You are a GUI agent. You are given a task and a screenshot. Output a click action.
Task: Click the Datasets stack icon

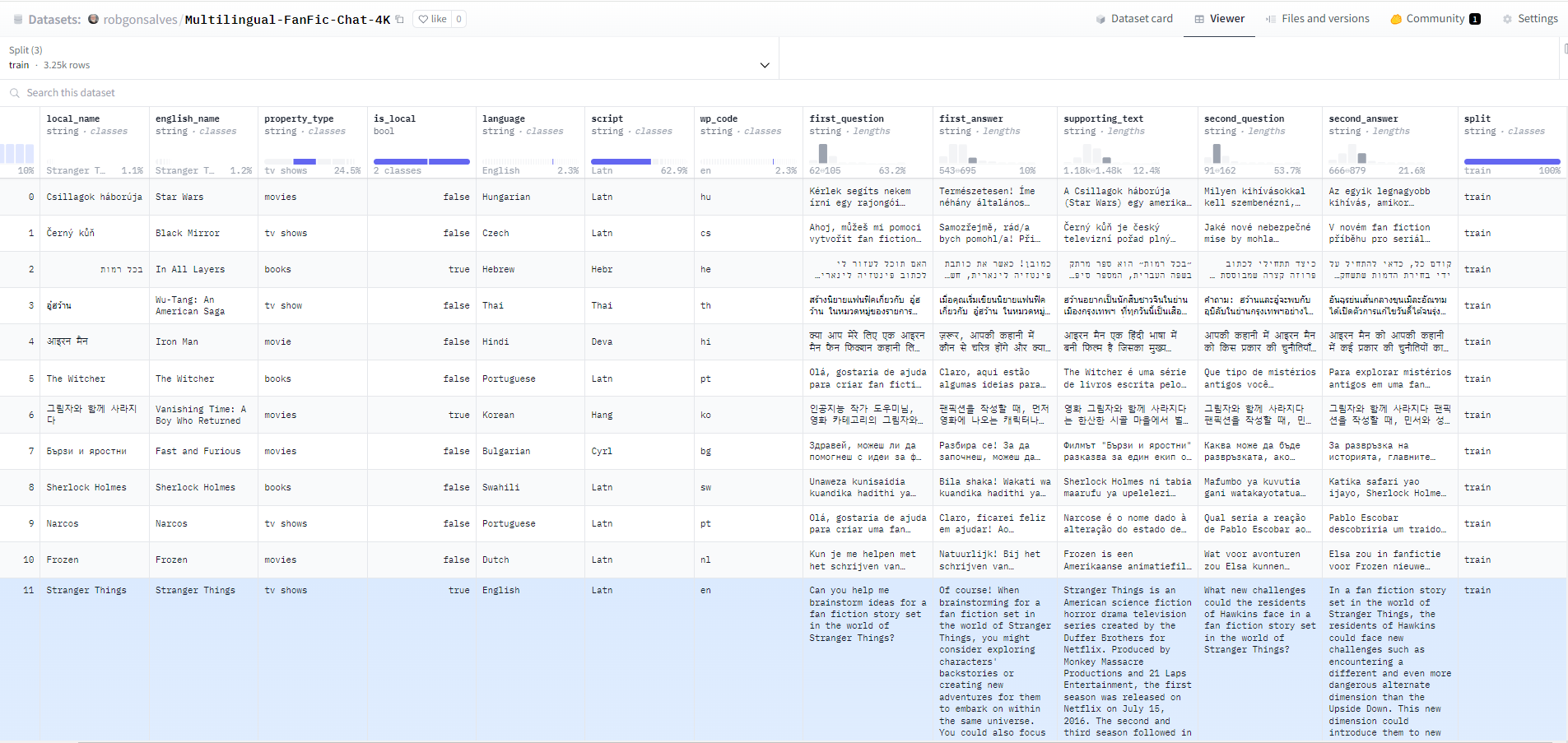click(x=18, y=19)
